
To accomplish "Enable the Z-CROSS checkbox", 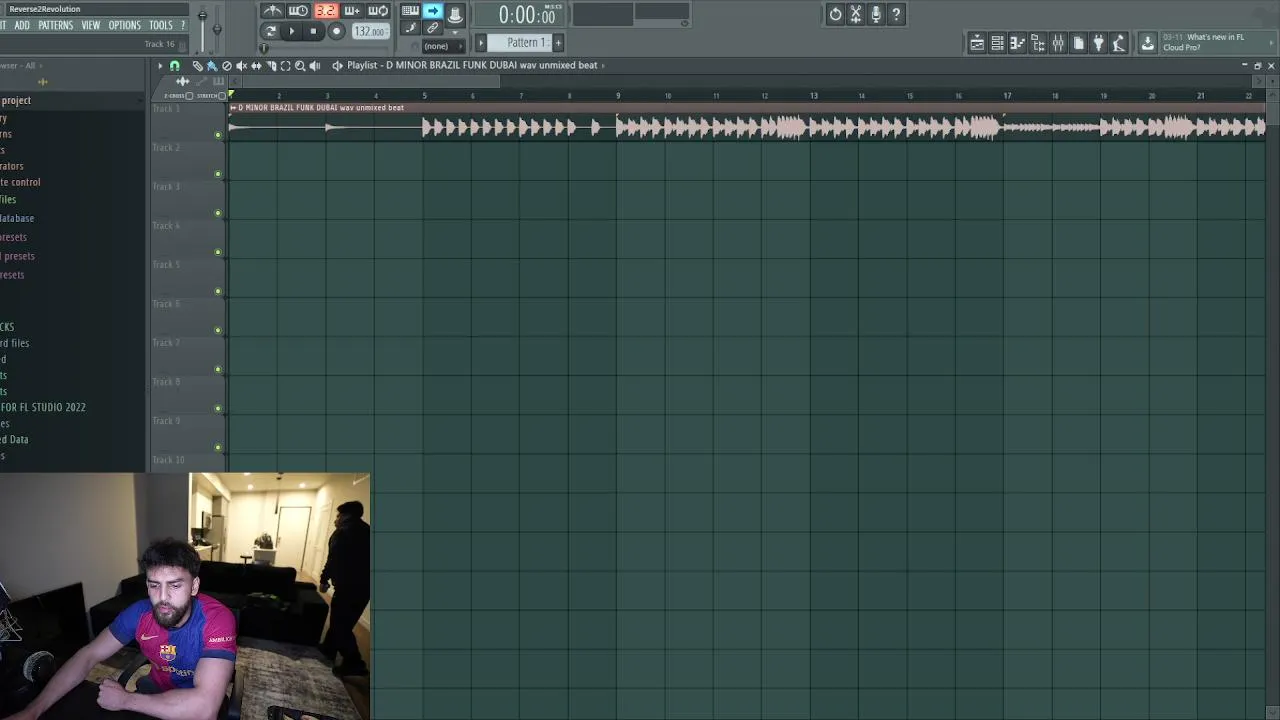I will [189, 96].
